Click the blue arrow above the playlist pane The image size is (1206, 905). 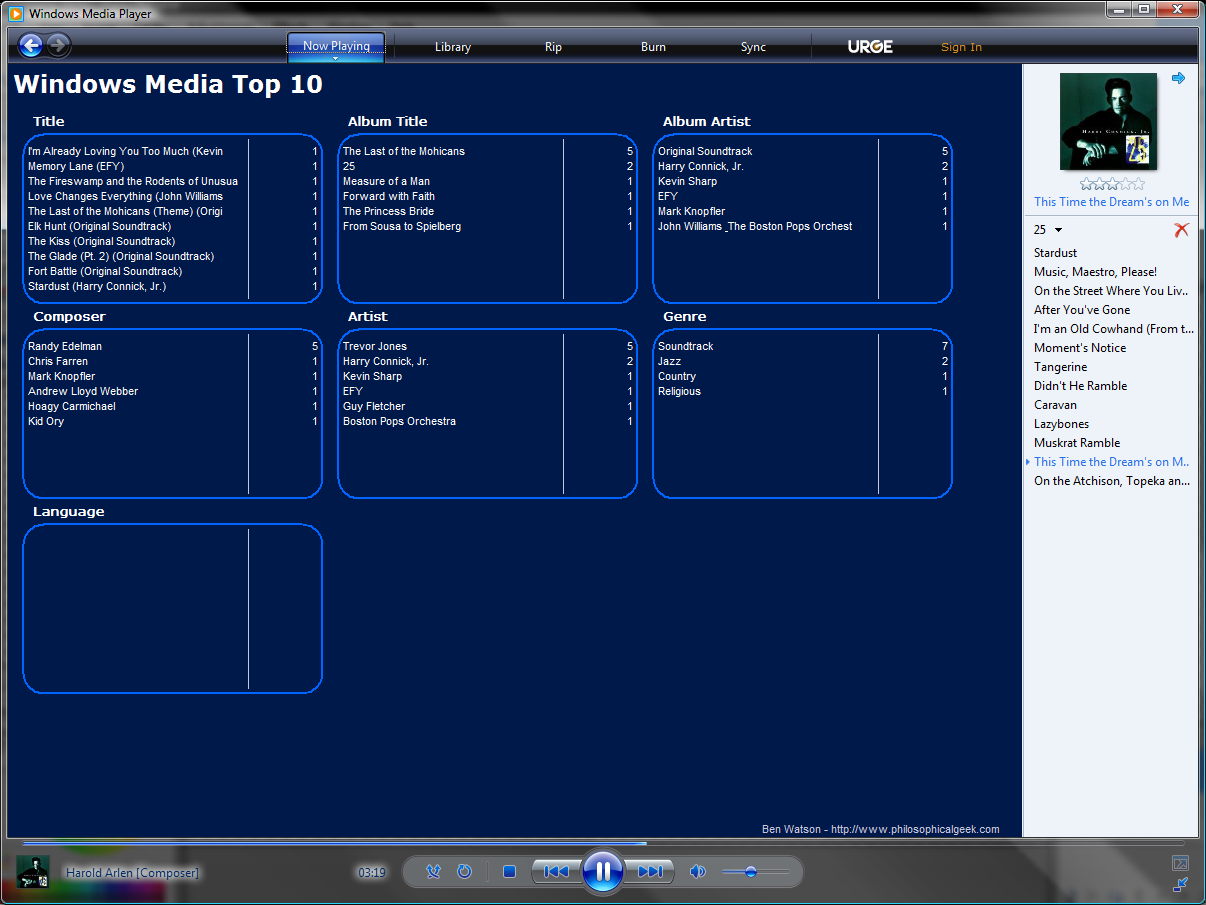coord(1178,78)
